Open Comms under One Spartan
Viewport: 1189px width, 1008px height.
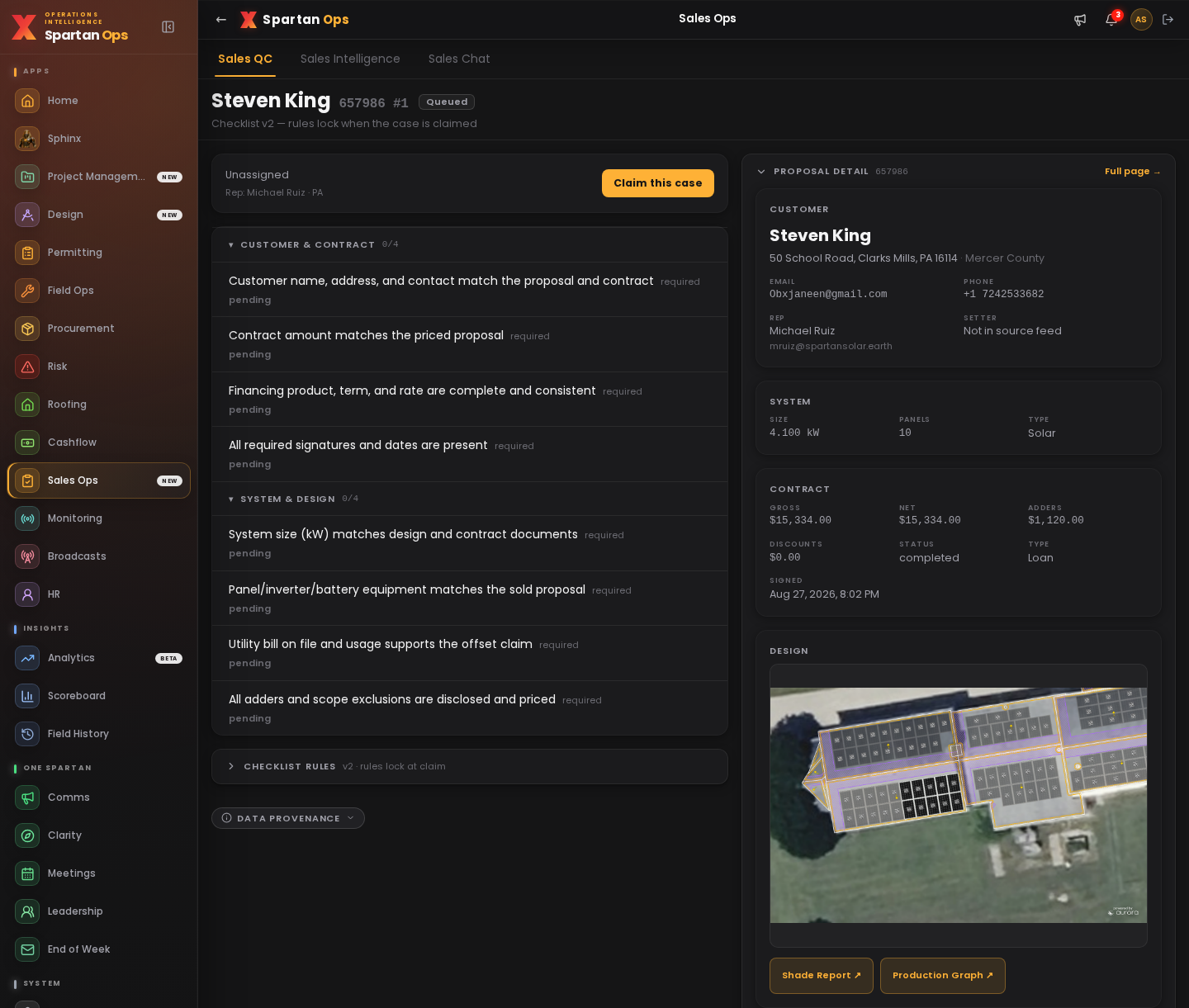pos(99,797)
